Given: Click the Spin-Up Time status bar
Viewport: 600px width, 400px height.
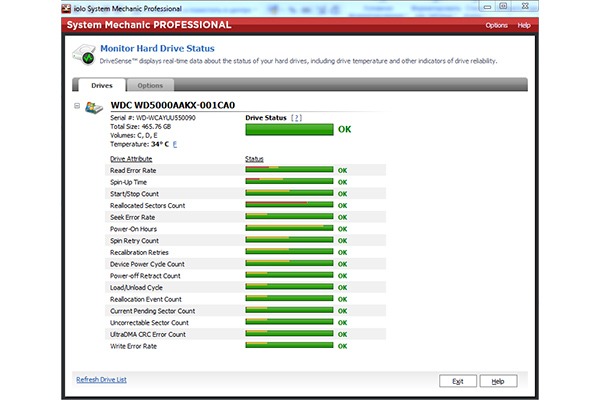Looking at the screenshot, I should coord(289,181).
